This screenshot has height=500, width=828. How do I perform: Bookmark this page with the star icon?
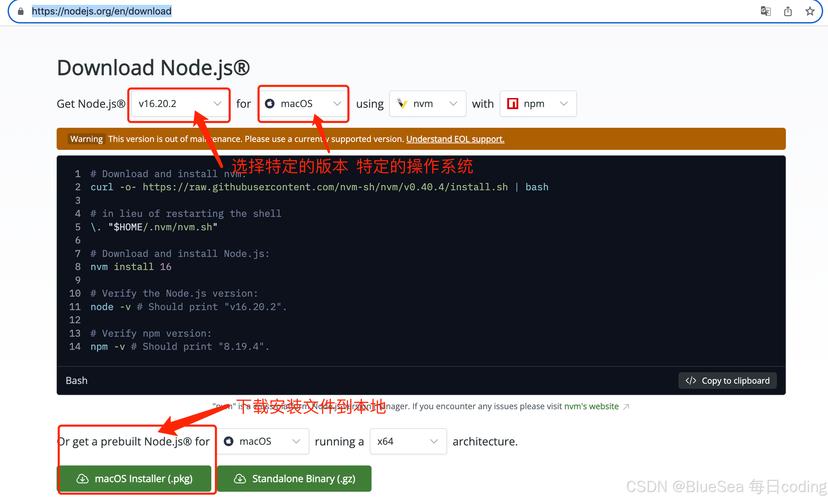pyautogui.click(x=810, y=11)
